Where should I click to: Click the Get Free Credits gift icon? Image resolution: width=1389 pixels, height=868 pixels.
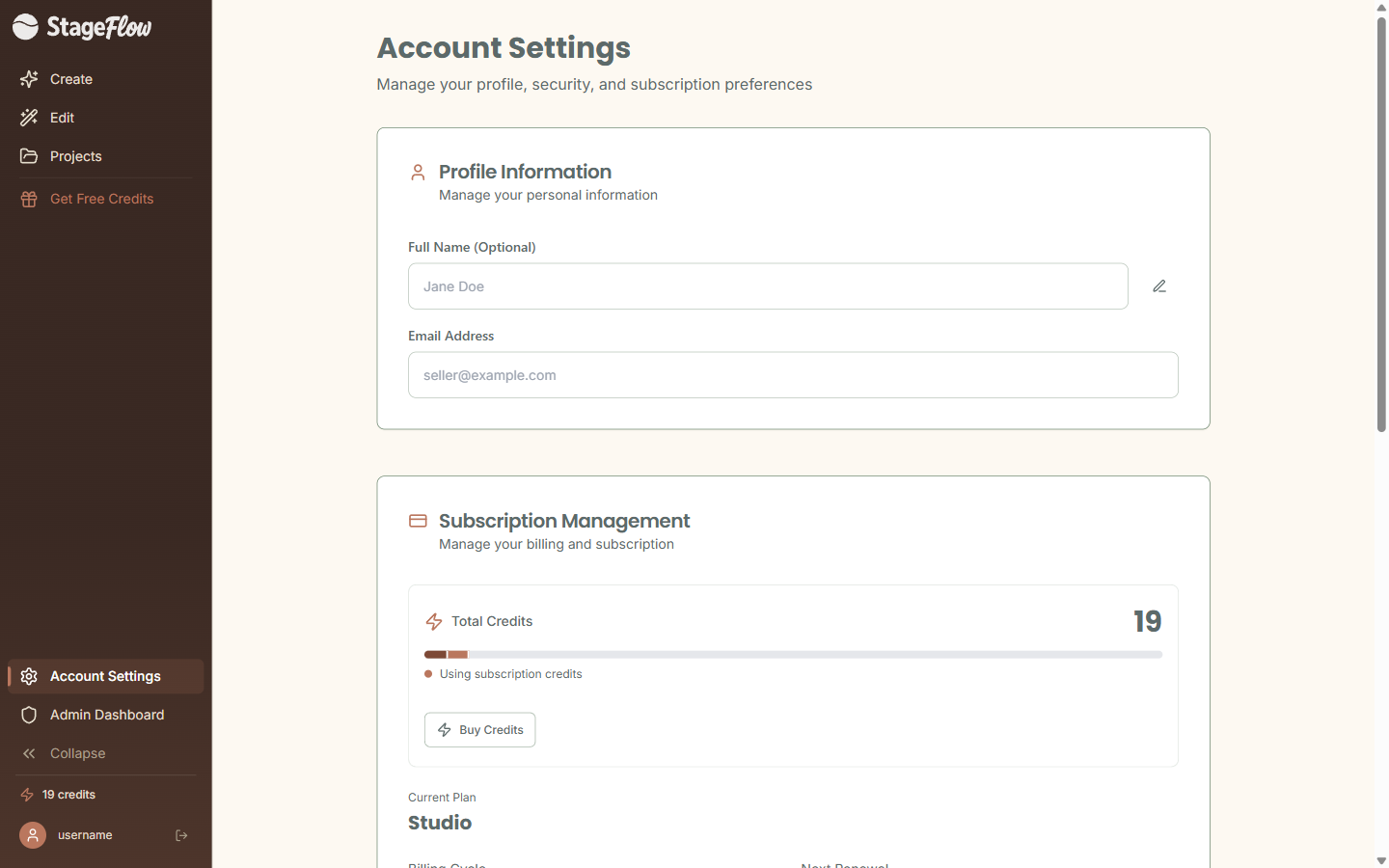point(29,199)
